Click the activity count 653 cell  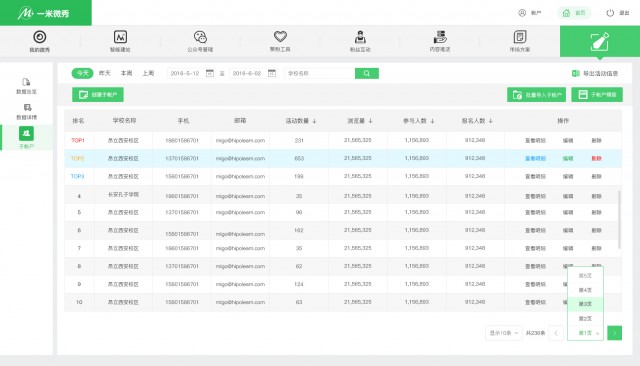click(x=299, y=158)
